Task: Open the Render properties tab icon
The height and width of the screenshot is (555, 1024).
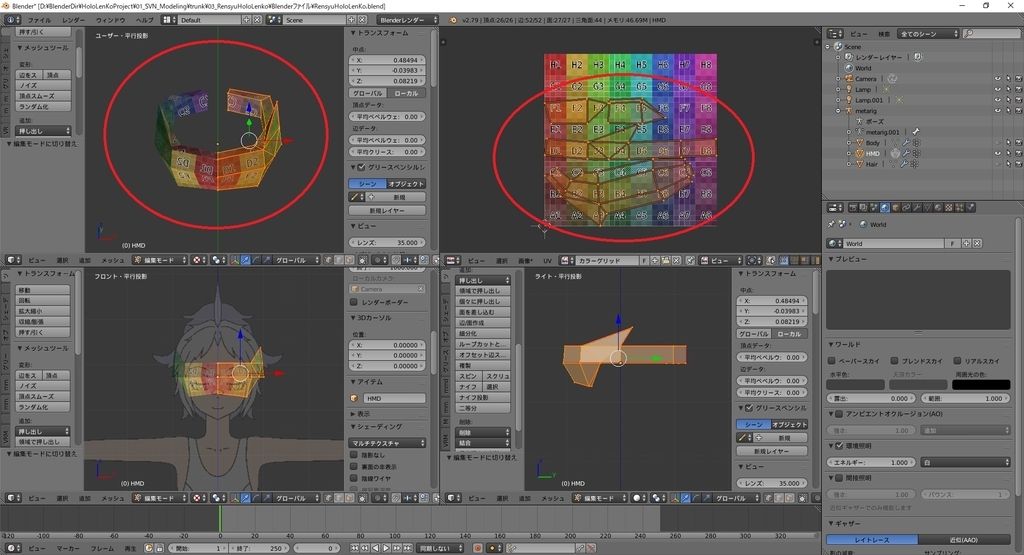Action: [x=853, y=208]
